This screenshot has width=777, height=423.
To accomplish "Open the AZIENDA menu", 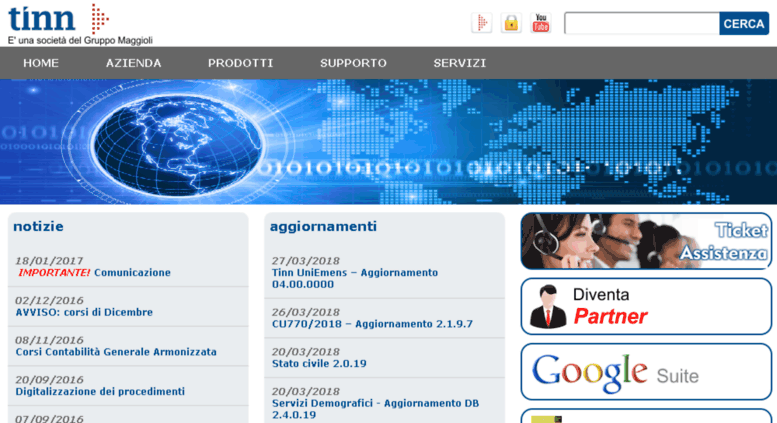I will tap(133, 63).
